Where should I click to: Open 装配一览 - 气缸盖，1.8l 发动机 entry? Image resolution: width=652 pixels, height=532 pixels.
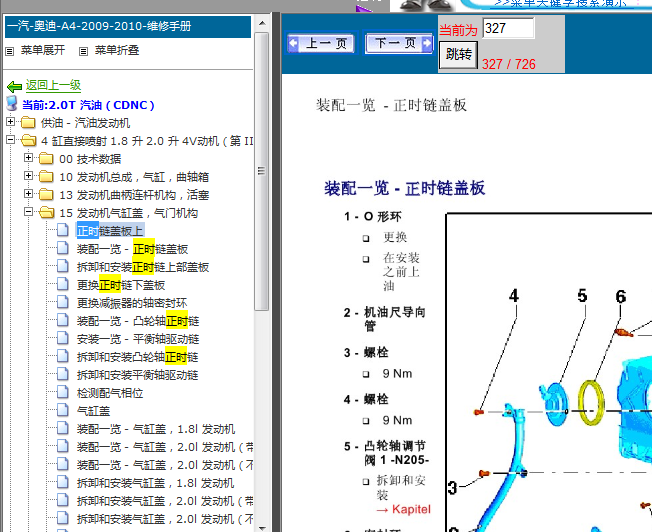tap(156, 429)
